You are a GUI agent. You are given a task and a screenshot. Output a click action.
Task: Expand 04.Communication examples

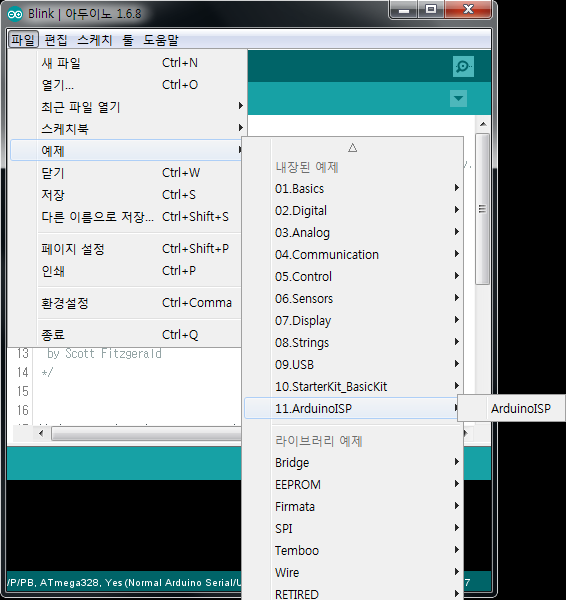click(354, 254)
